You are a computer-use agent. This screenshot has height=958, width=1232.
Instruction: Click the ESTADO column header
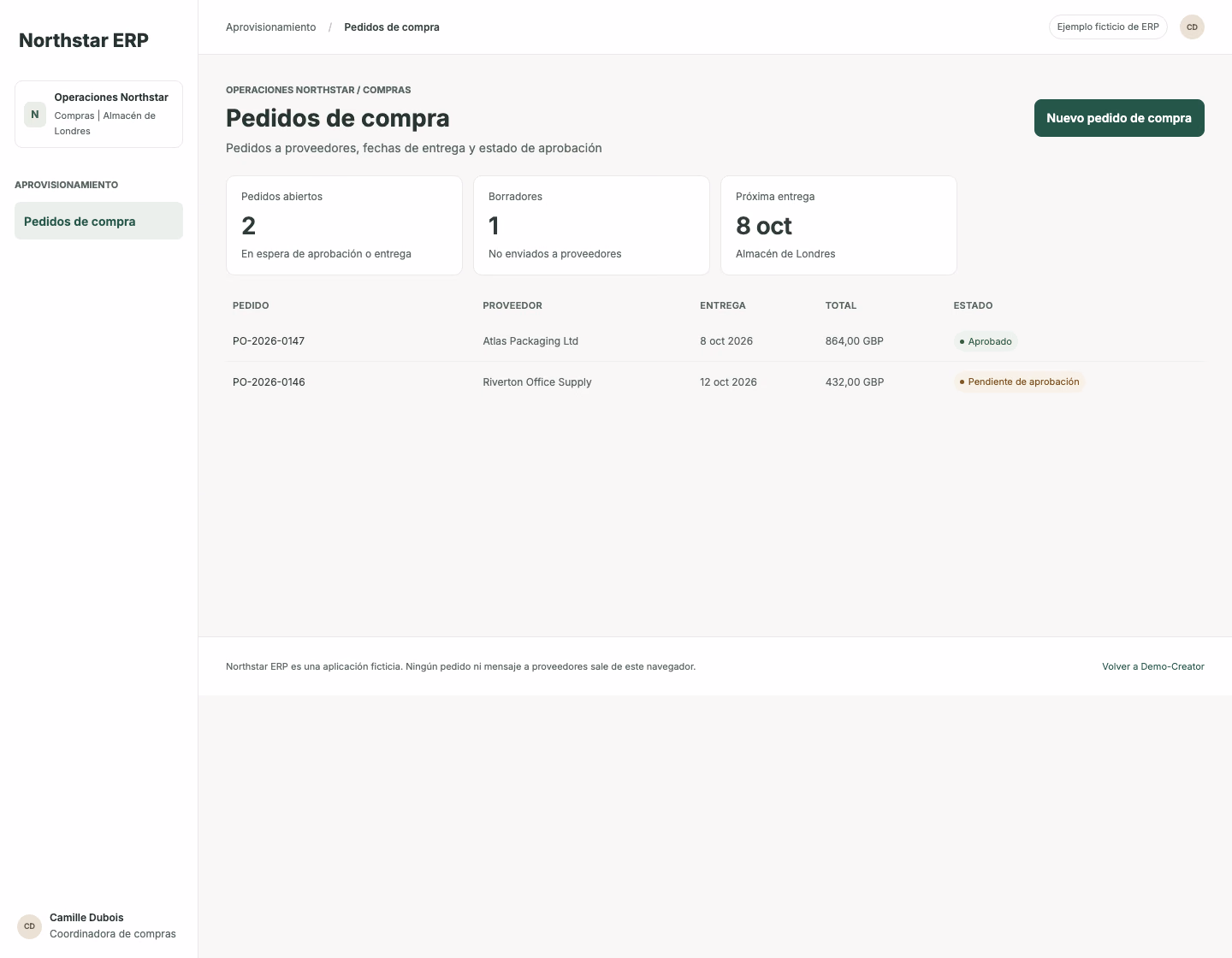coord(973,305)
